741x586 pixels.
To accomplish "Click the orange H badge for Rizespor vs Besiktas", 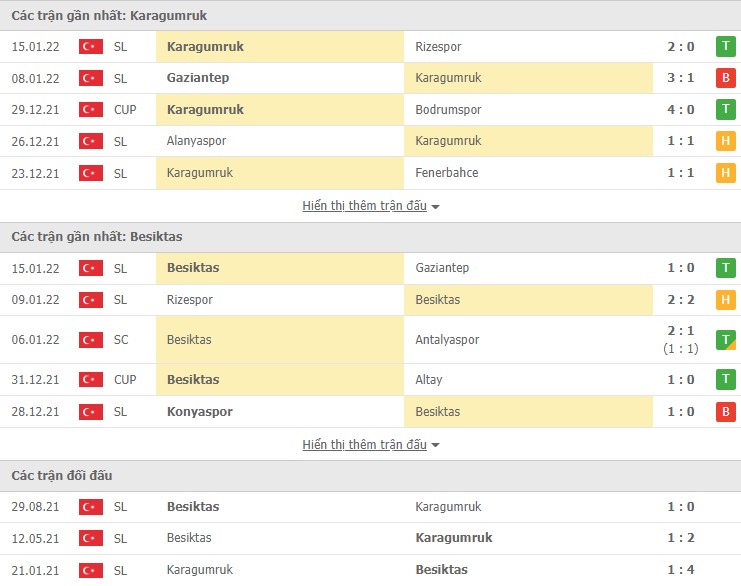I will tap(725, 299).
